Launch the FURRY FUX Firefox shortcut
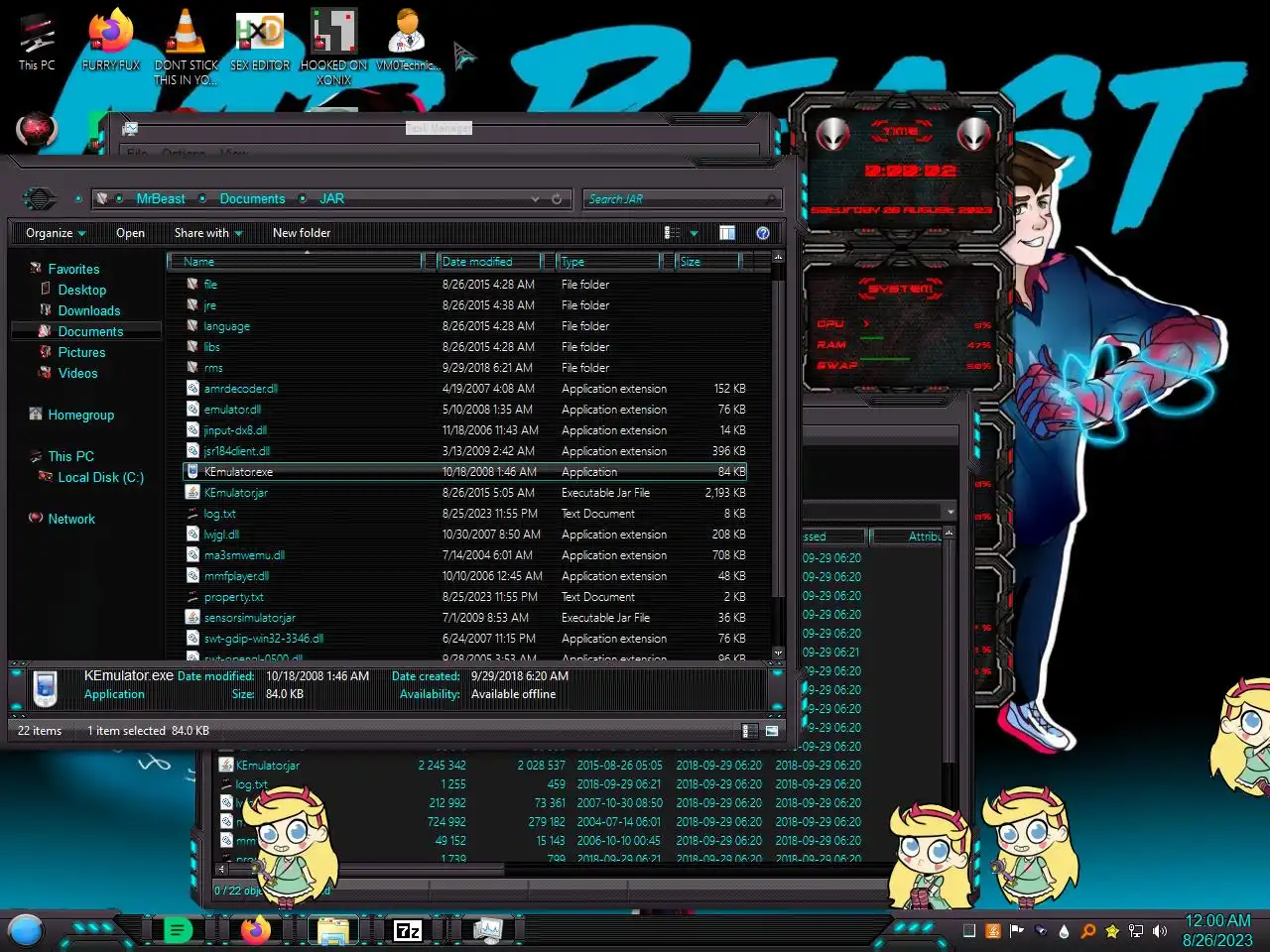Screen dimensions: 1270x952 pos(110,41)
